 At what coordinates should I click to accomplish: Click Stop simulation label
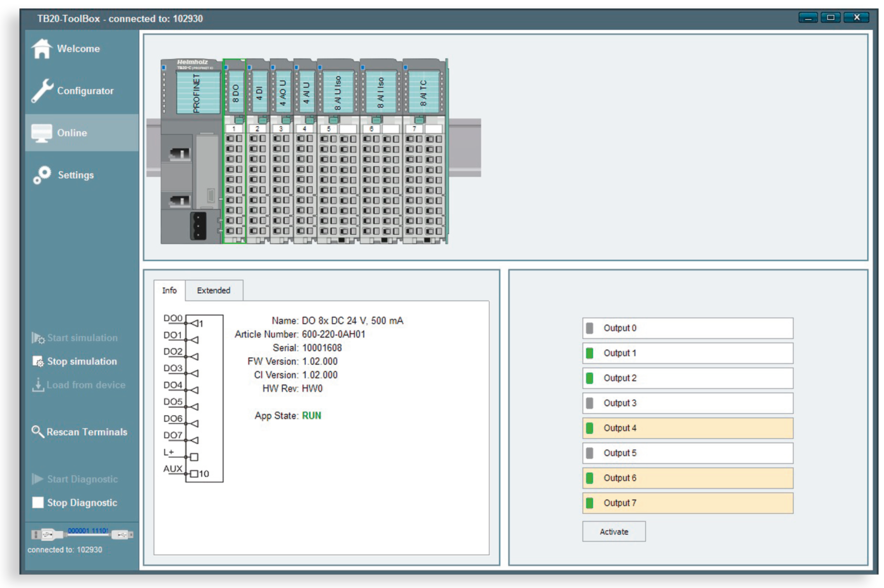[82, 361]
